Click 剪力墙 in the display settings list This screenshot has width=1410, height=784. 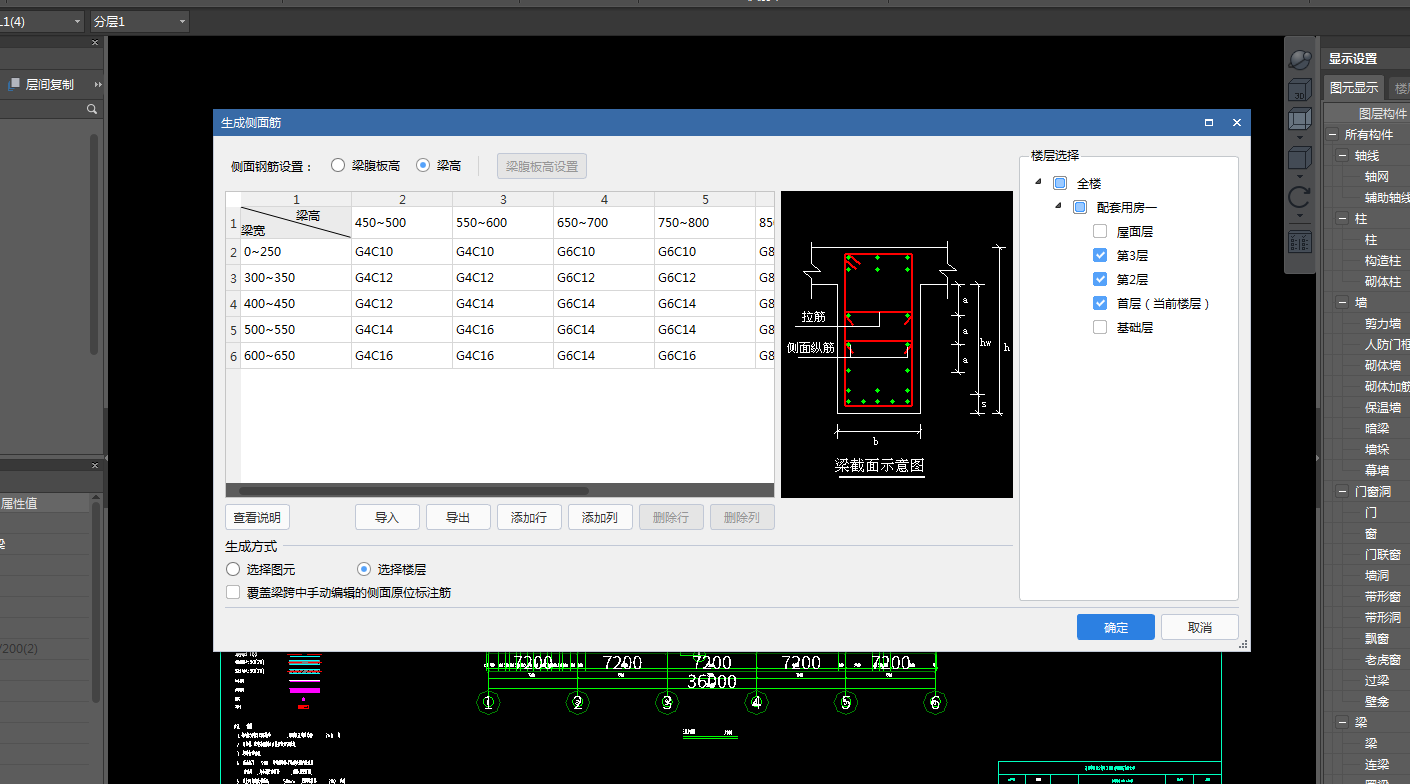pyautogui.click(x=1383, y=324)
